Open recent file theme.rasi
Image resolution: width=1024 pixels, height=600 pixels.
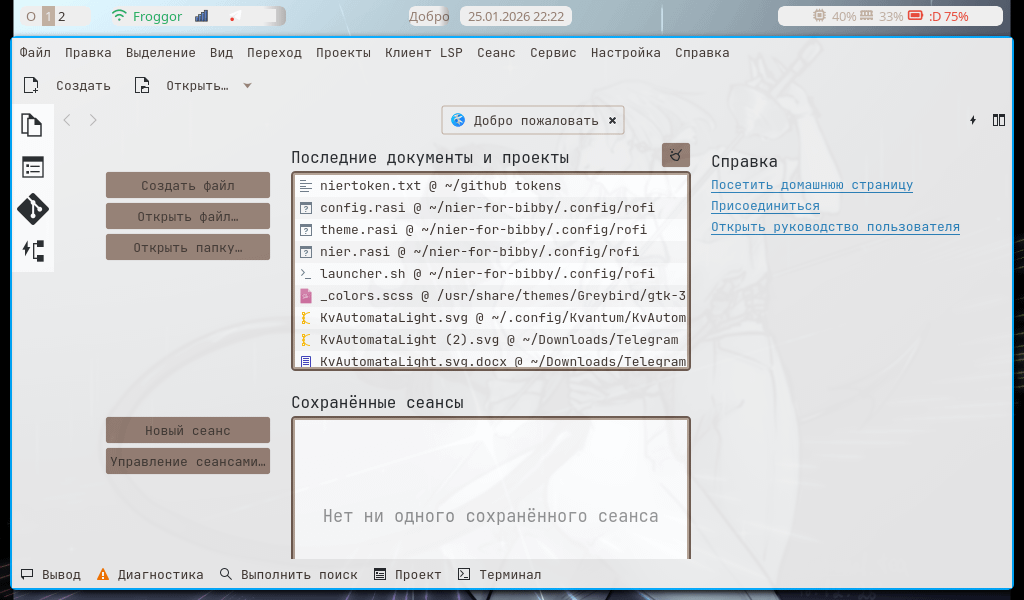[x=491, y=230]
